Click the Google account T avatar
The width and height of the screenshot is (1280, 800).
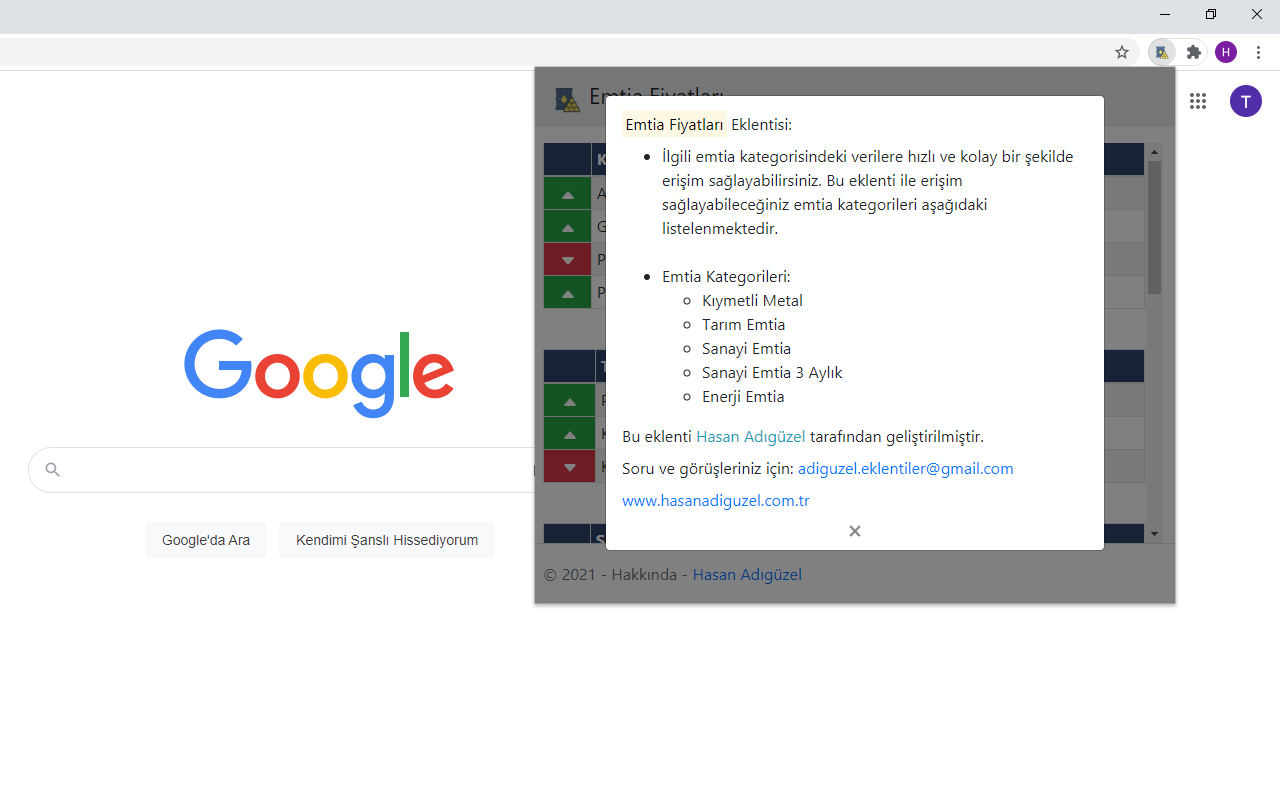click(x=1246, y=100)
